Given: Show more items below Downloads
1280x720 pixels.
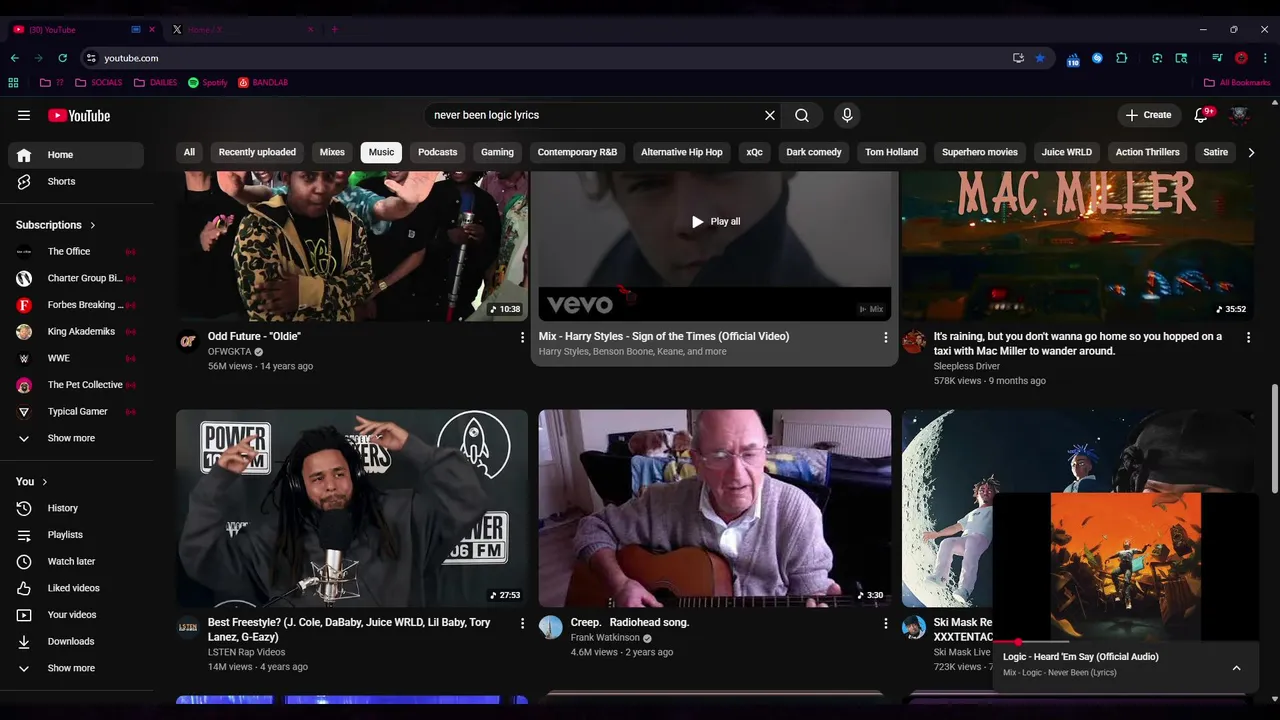Looking at the screenshot, I should coord(76,668).
